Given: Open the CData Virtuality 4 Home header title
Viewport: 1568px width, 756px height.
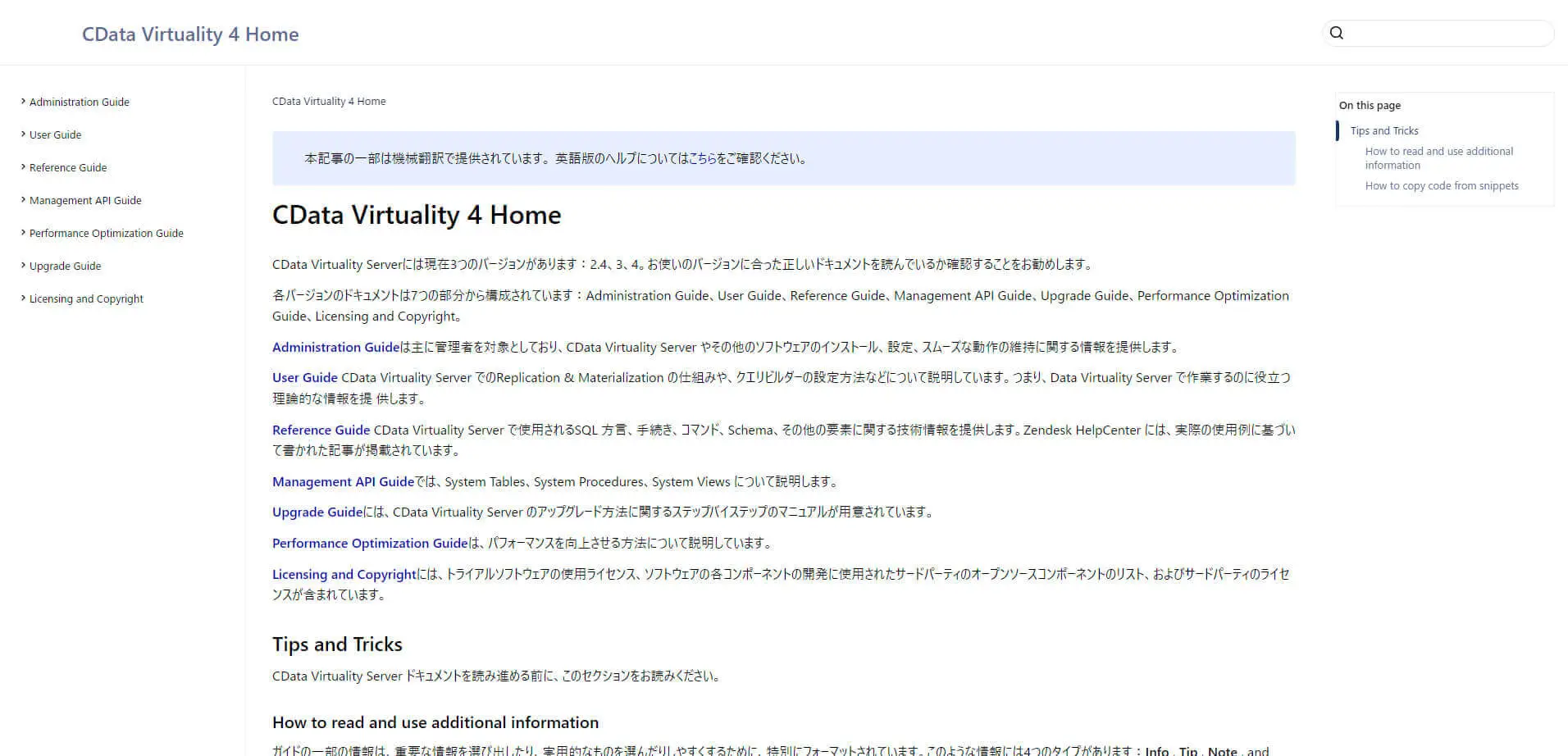Looking at the screenshot, I should coord(190,34).
